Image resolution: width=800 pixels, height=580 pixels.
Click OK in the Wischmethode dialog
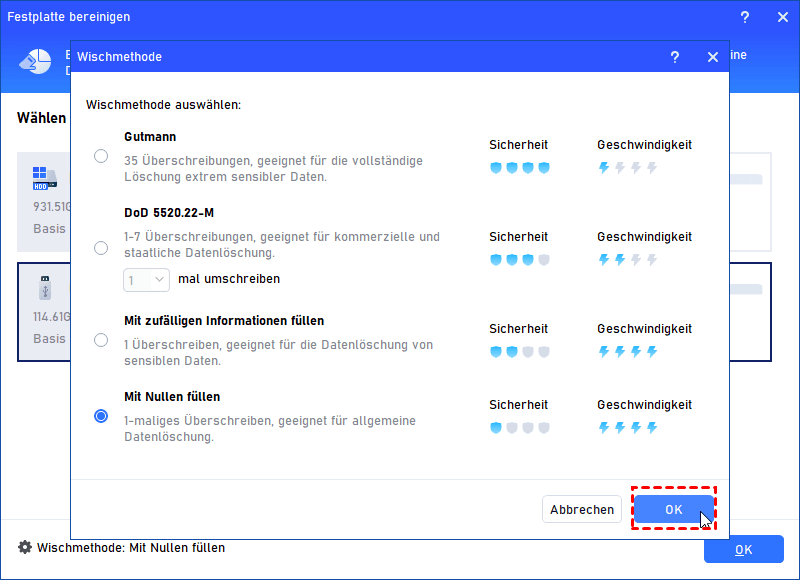coord(673,509)
